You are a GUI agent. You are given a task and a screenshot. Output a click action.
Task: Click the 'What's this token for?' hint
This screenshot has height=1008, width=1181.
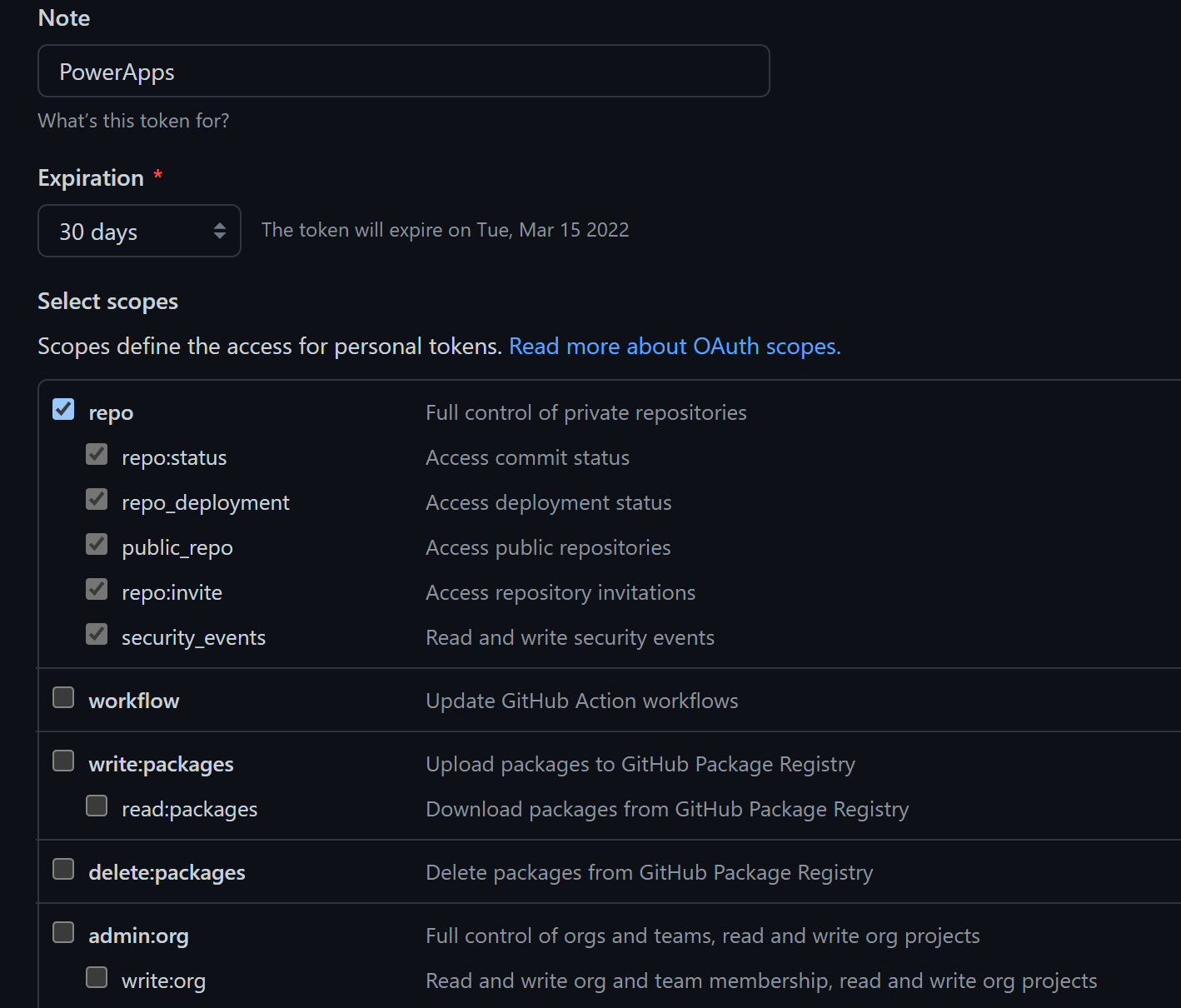tap(133, 121)
